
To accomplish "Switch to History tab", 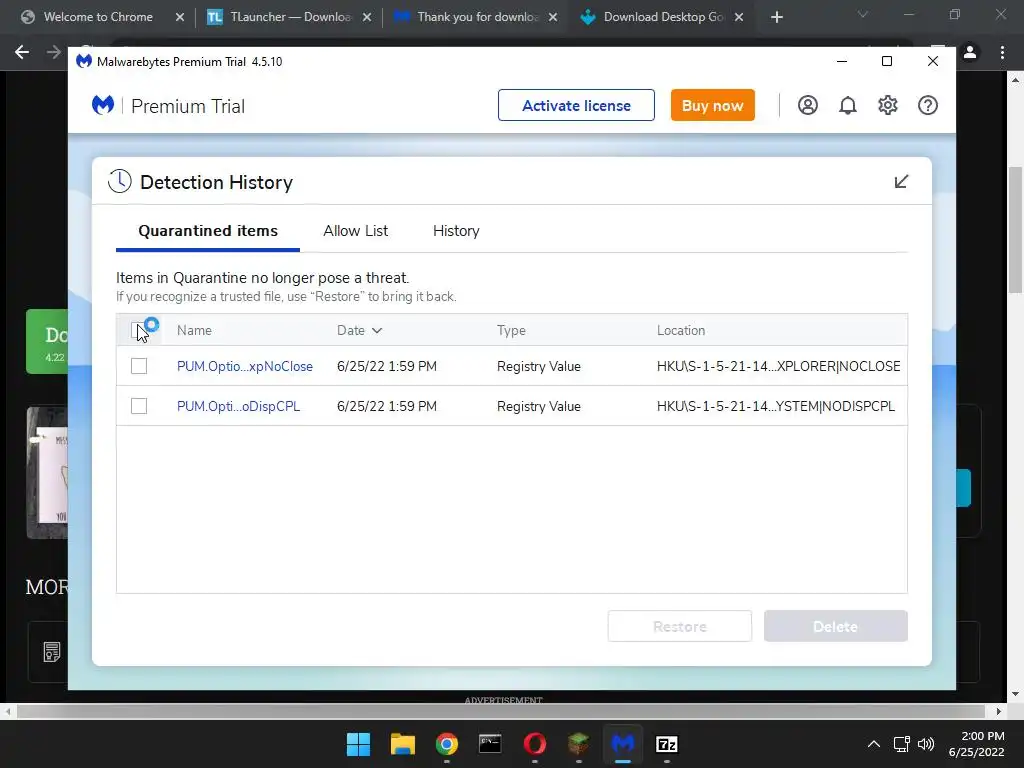I will (456, 231).
